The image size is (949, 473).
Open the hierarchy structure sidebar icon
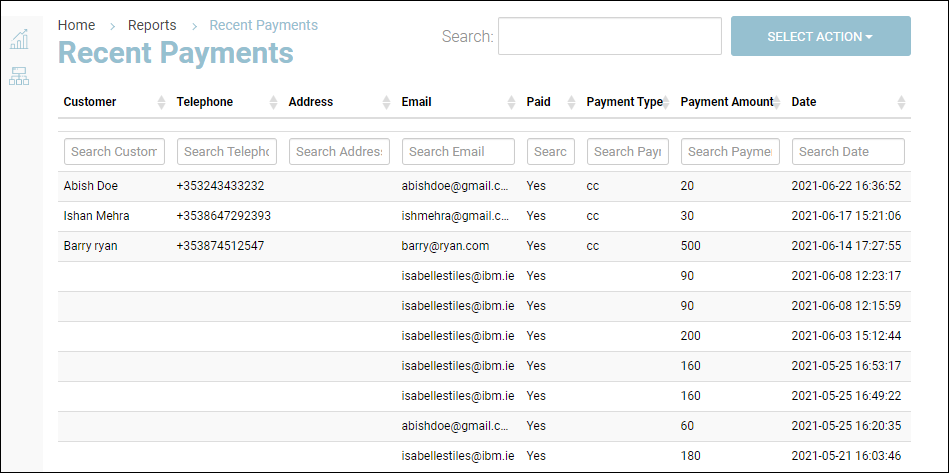point(19,76)
